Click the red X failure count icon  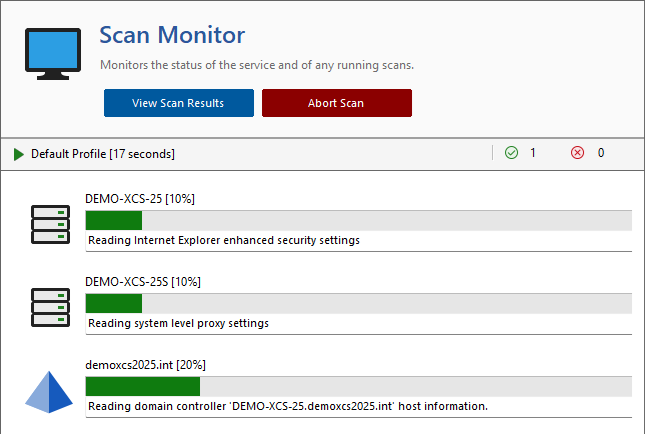[577, 153]
